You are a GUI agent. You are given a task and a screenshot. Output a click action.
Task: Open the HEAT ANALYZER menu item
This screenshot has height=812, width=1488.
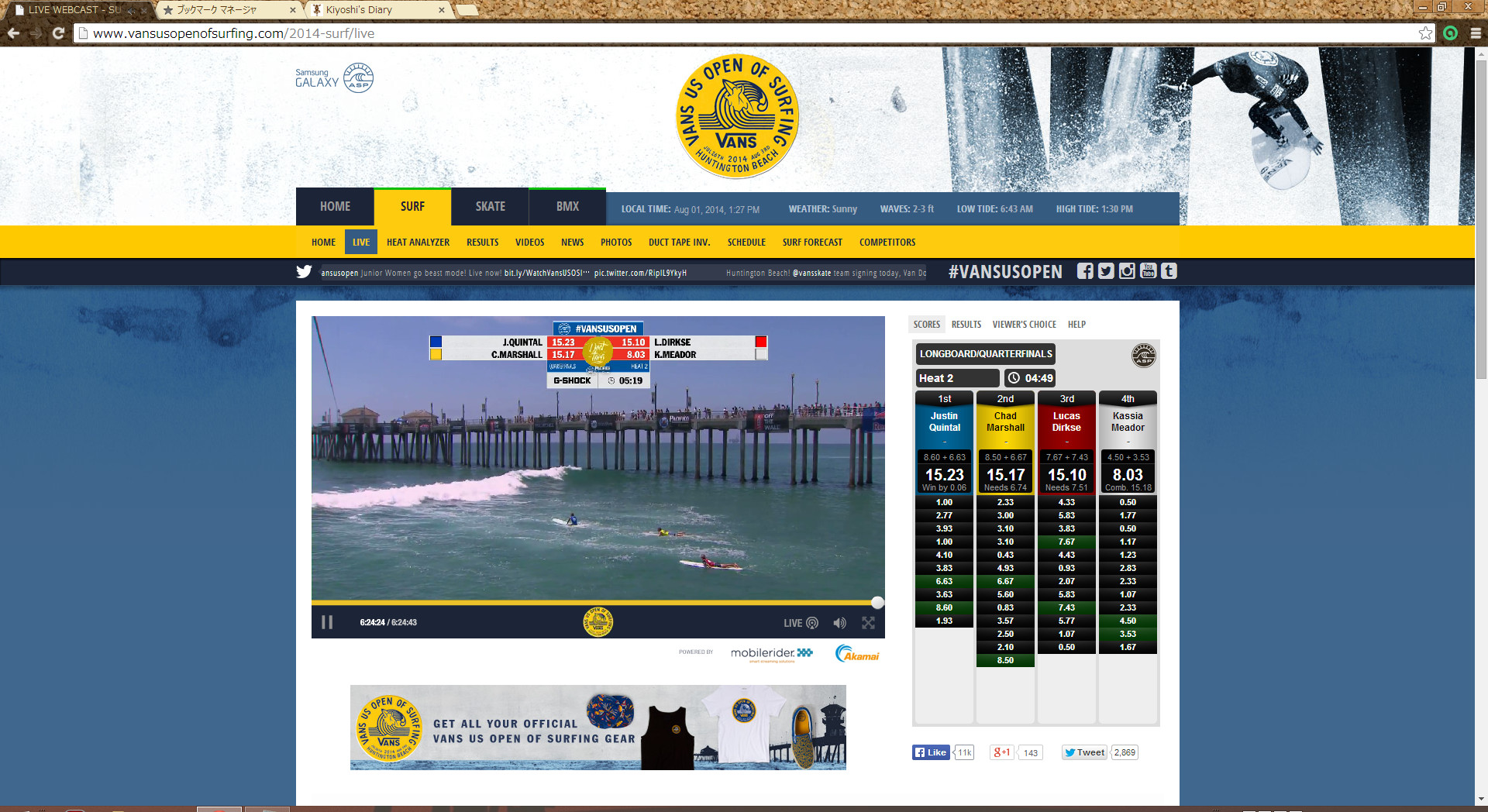[418, 243]
